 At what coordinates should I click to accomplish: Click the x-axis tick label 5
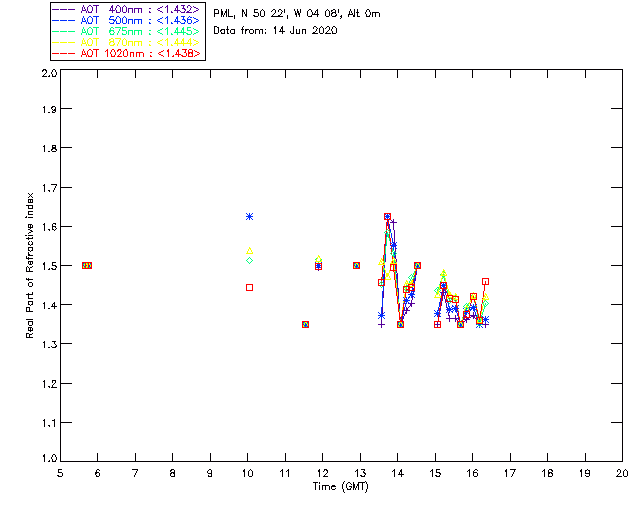[60, 473]
